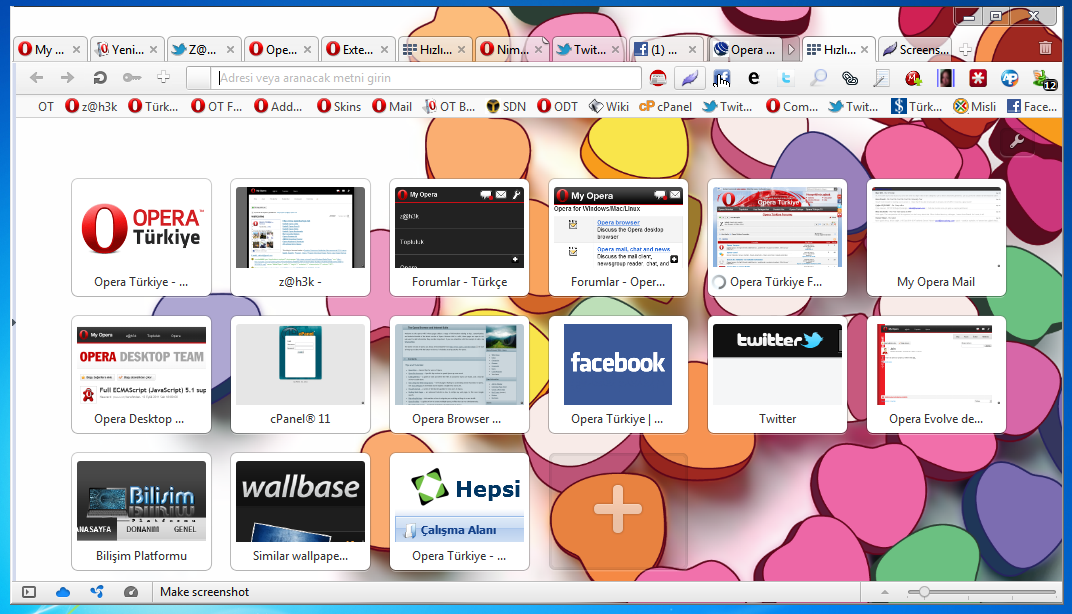Show more tabs with the tab bar arrow
Viewport: 1072px width, 614px height.
point(791,49)
